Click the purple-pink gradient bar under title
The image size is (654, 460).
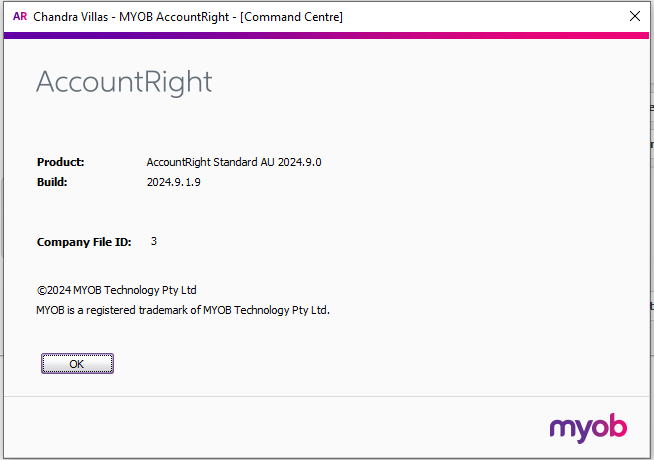pyautogui.click(x=327, y=35)
